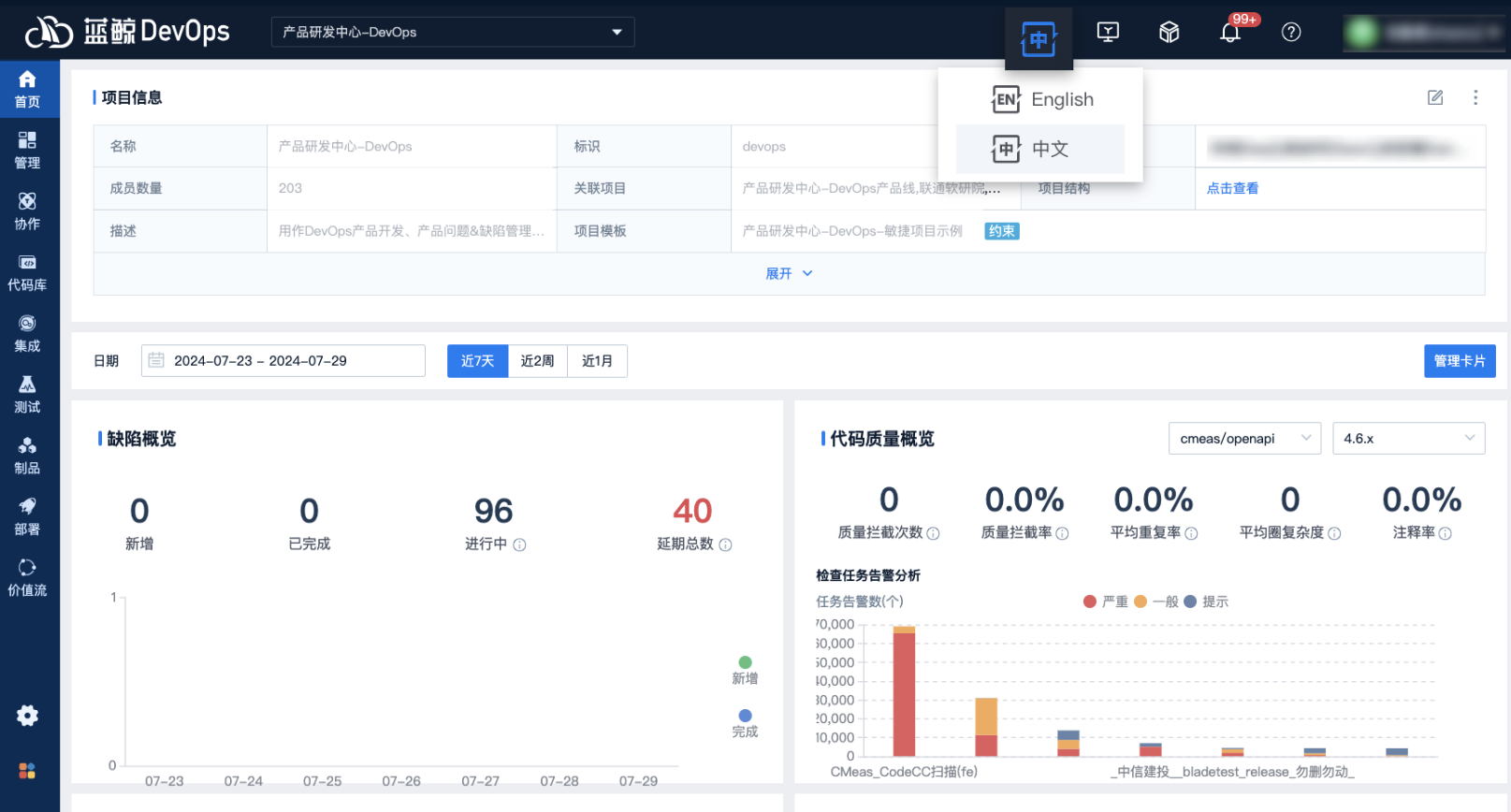Open the 4.6.x branch dropdown
Viewport: 1511px width, 812px height.
point(1408,438)
